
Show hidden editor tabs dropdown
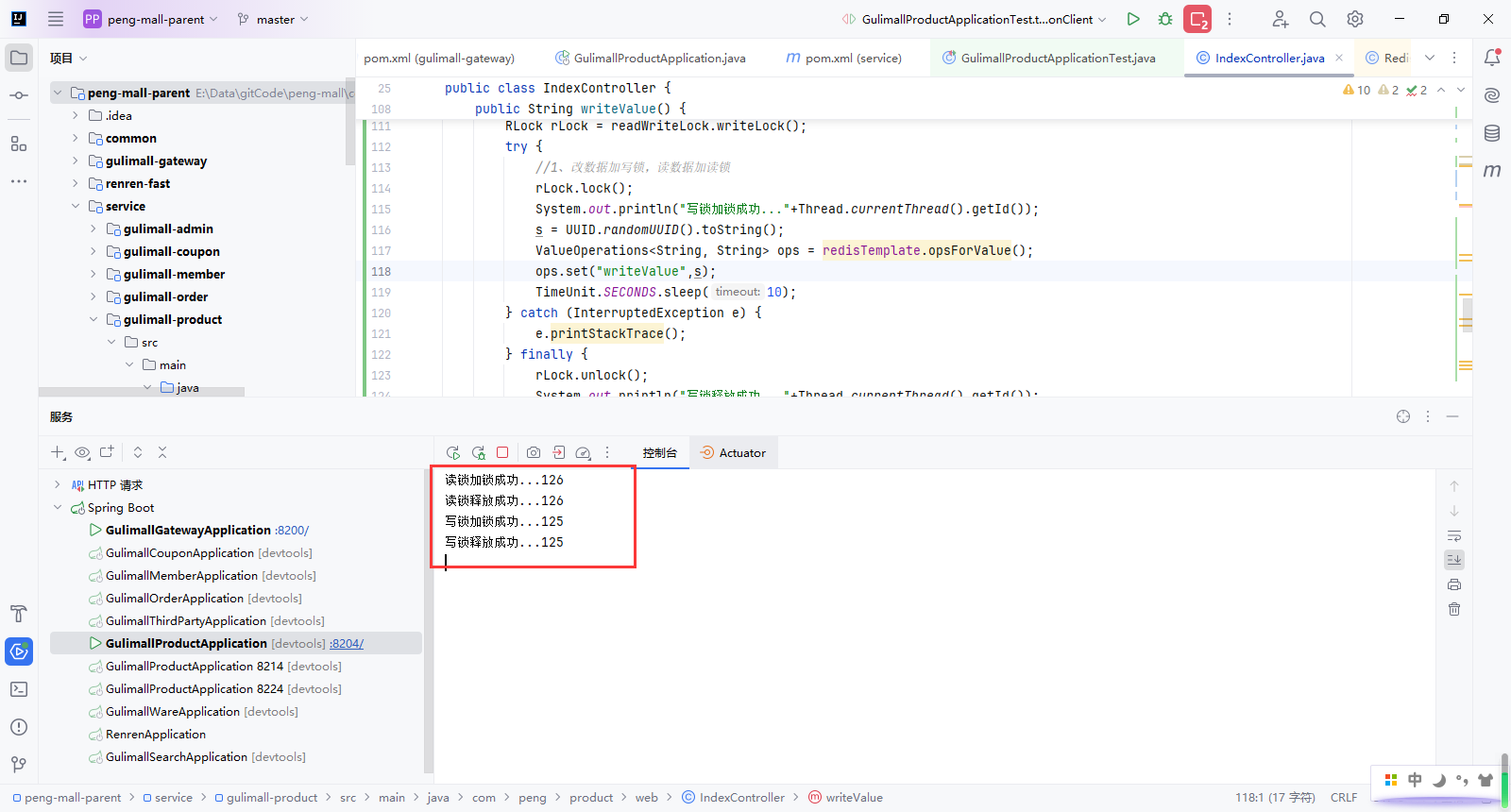click(1430, 58)
